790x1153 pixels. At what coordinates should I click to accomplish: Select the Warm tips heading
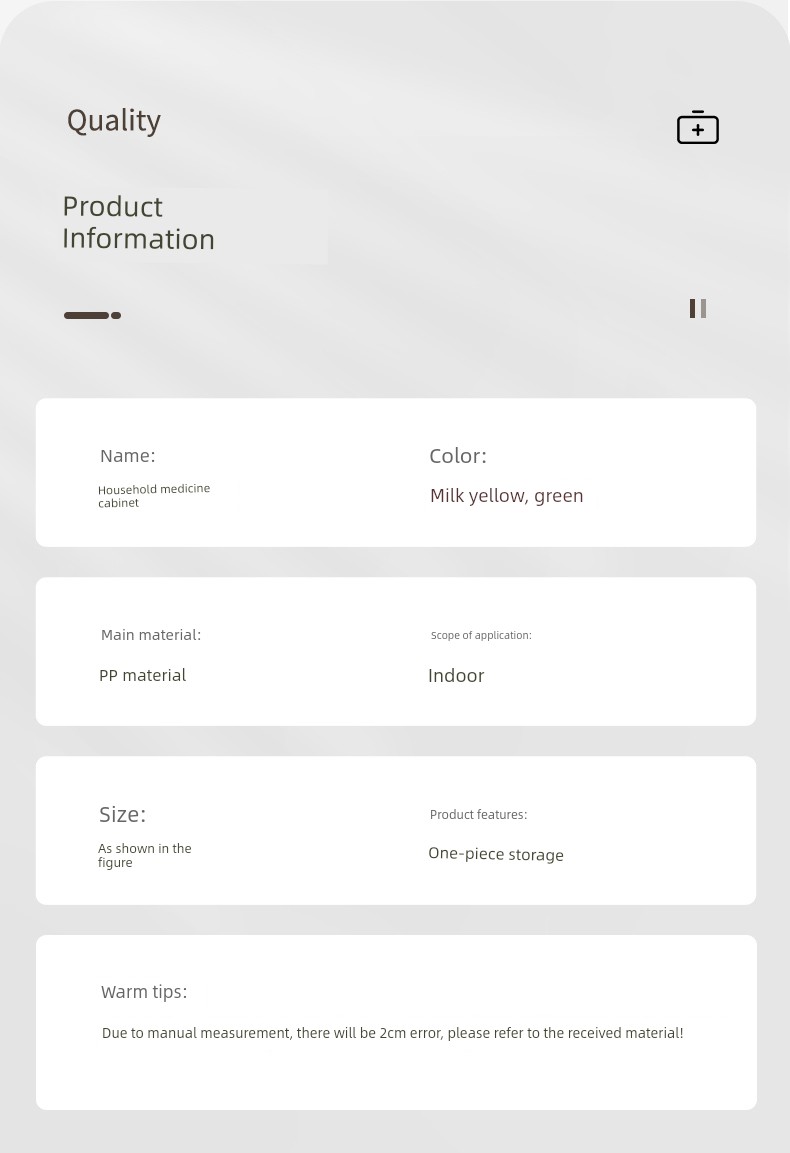(x=144, y=992)
